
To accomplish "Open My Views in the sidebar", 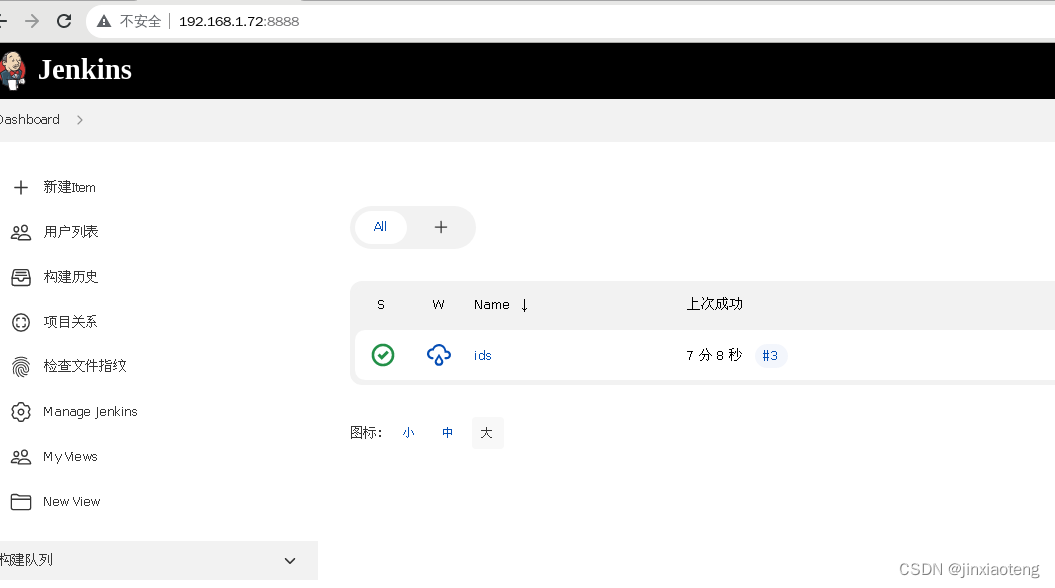I will coord(70,457).
